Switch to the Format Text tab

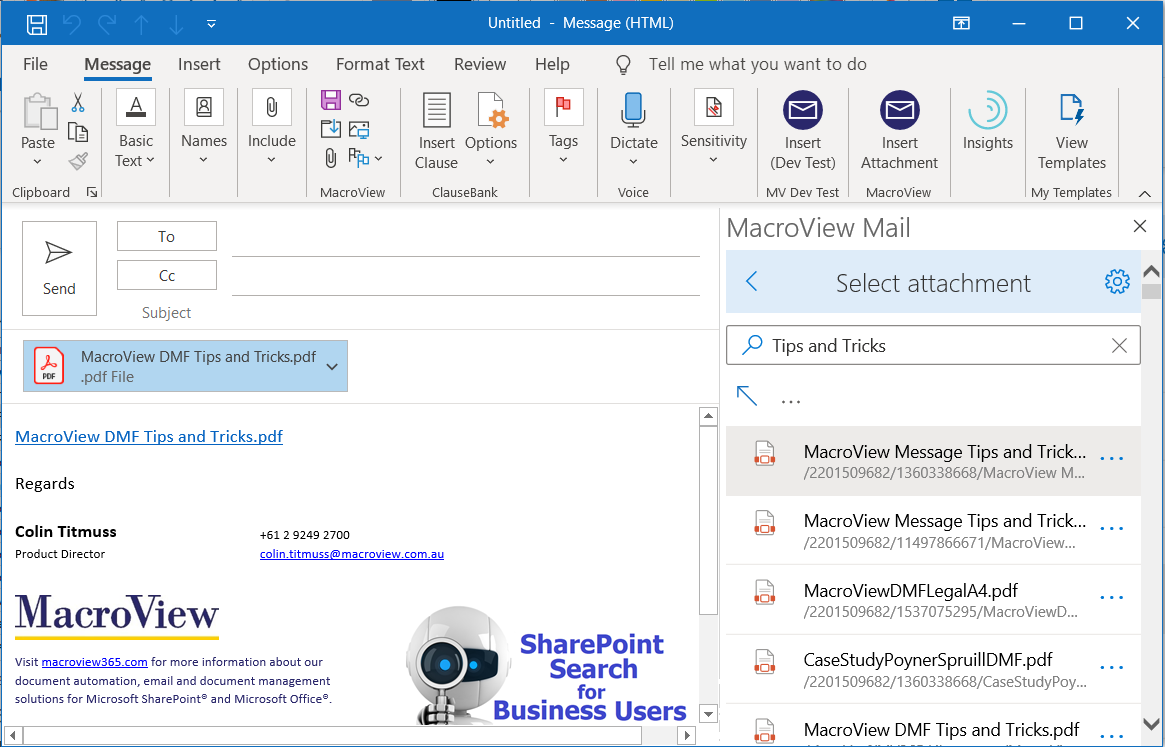380,64
